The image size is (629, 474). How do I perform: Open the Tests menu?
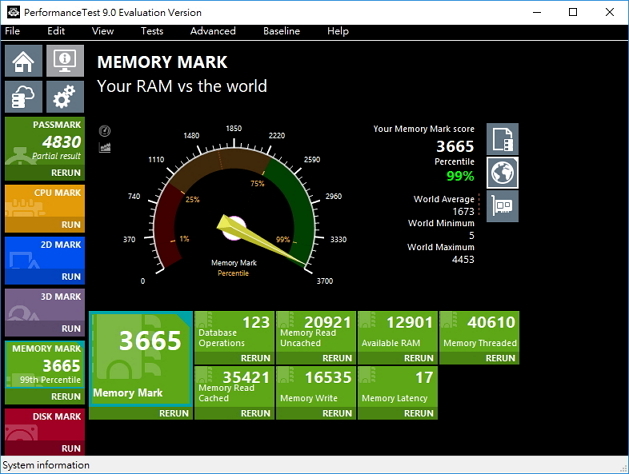[x=152, y=31]
